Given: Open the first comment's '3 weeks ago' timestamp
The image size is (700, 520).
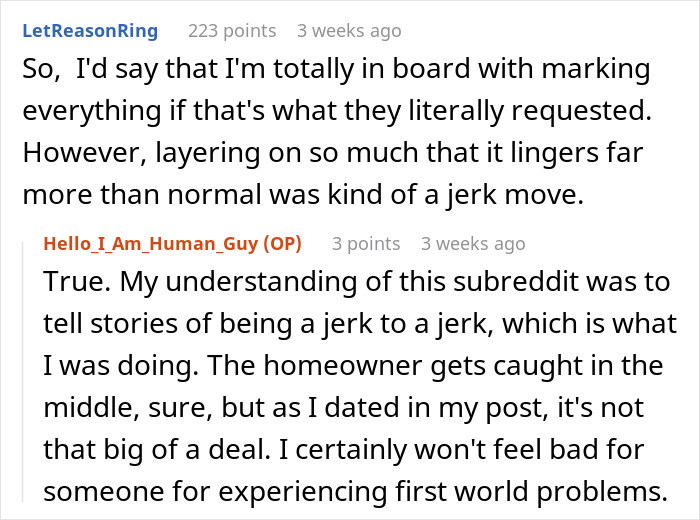Looking at the screenshot, I should tap(349, 31).
